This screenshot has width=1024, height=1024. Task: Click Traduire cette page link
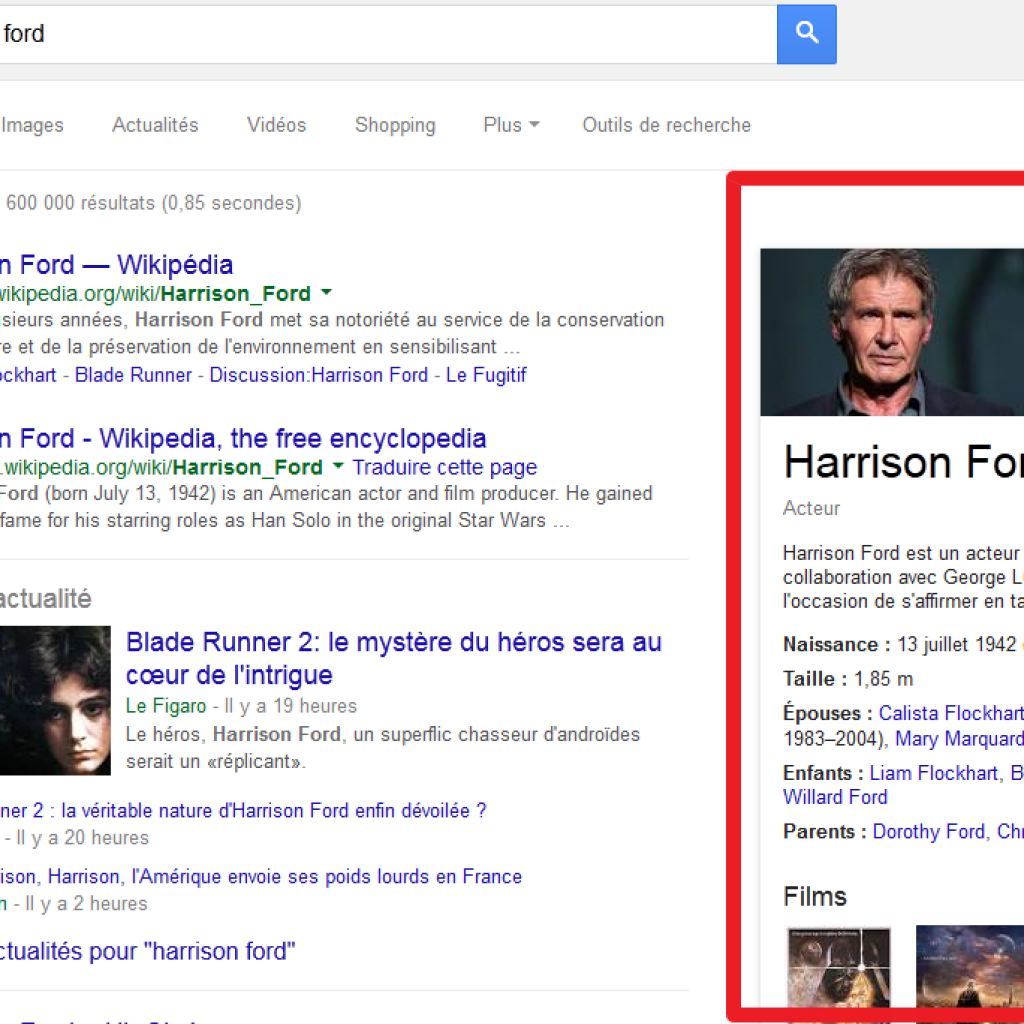[x=444, y=467]
